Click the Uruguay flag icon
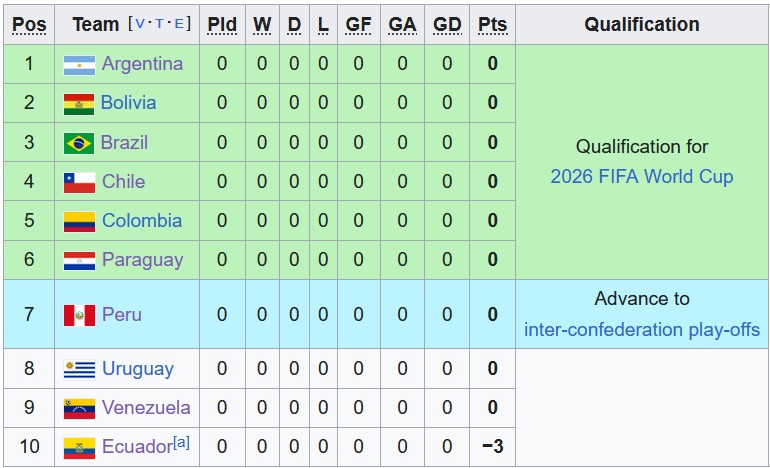The image size is (770, 468). click(79, 369)
